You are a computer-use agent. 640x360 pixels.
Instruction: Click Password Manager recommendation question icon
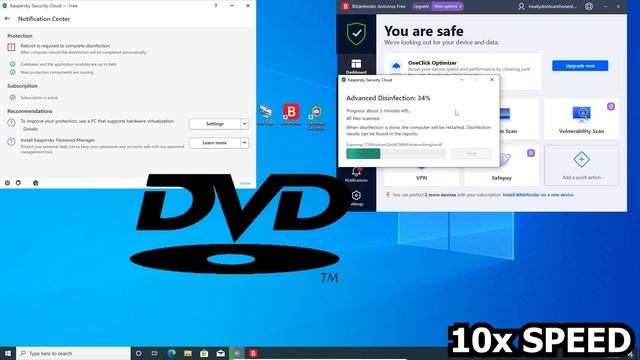click(11, 142)
